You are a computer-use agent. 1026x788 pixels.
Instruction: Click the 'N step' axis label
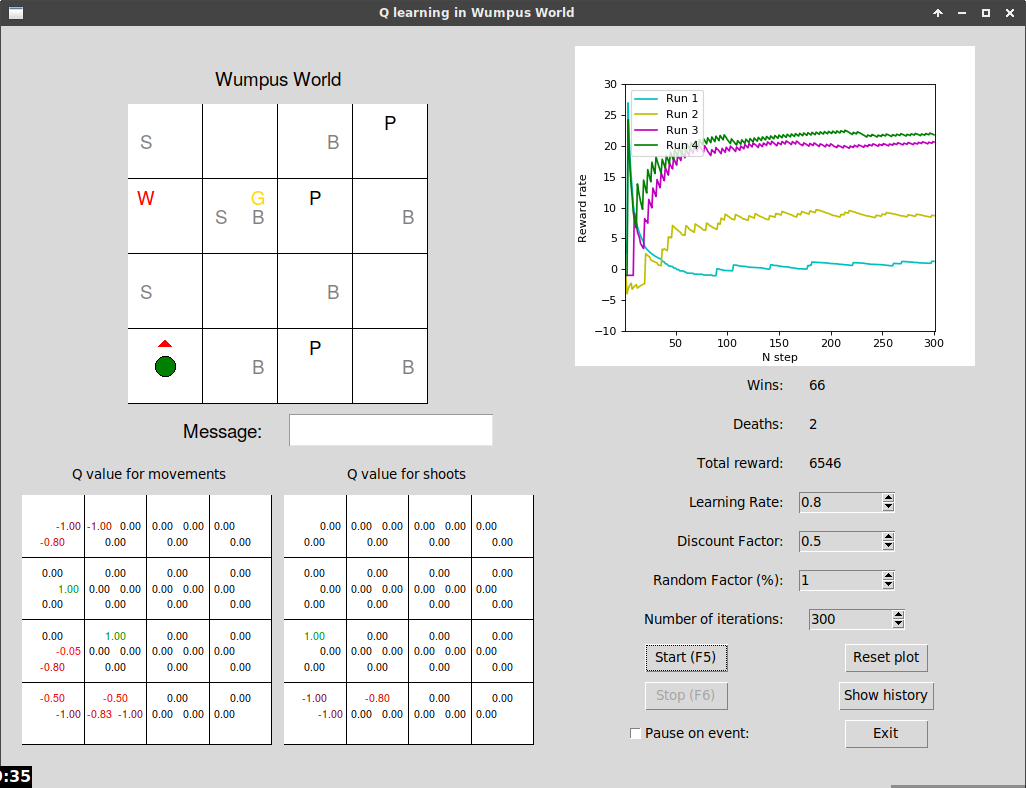(x=779, y=357)
